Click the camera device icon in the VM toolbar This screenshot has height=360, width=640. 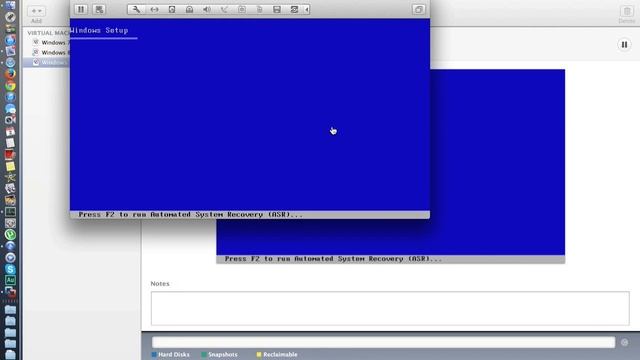[x=242, y=9]
